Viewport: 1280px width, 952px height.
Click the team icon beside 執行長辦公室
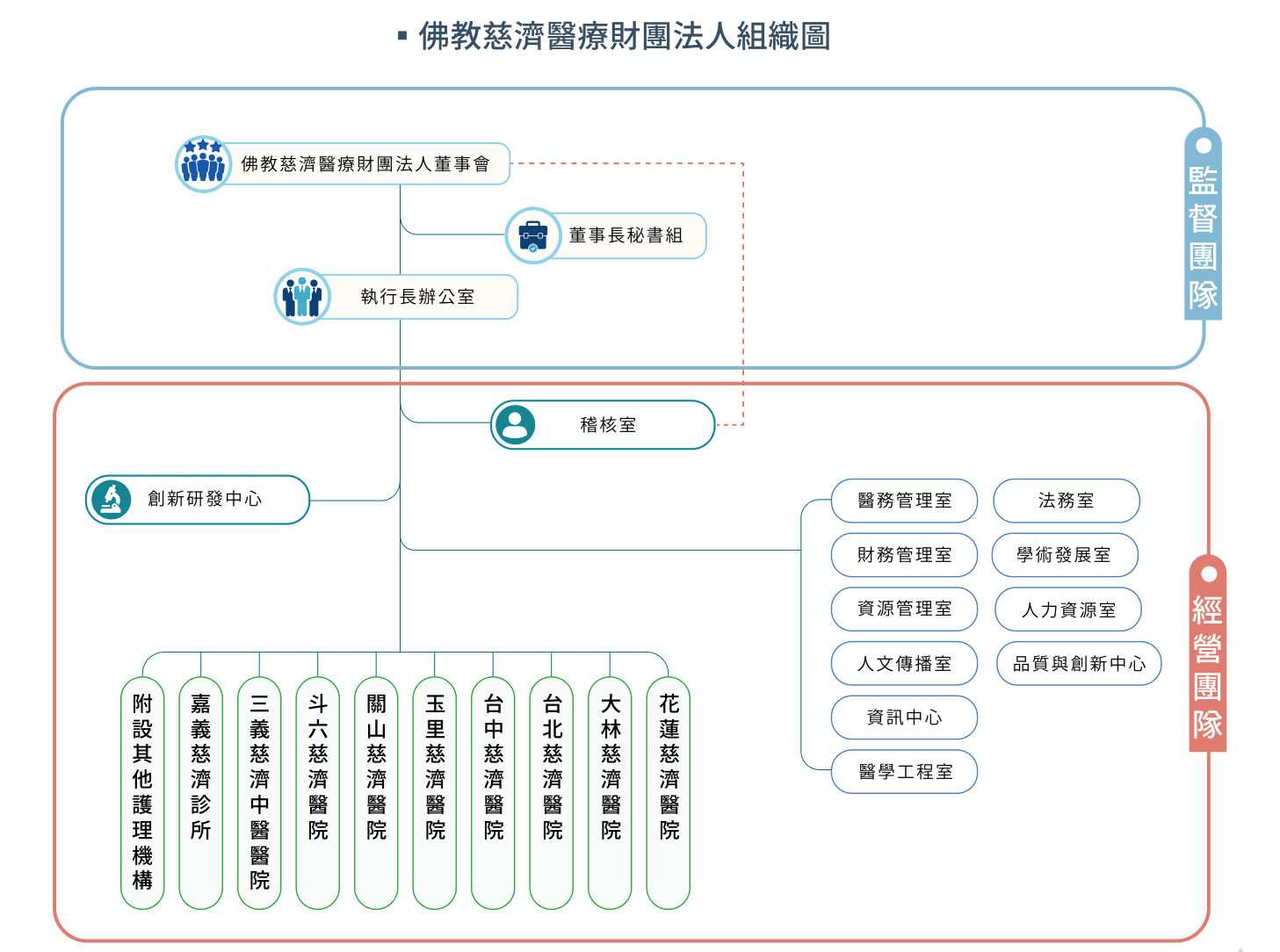pos(302,297)
